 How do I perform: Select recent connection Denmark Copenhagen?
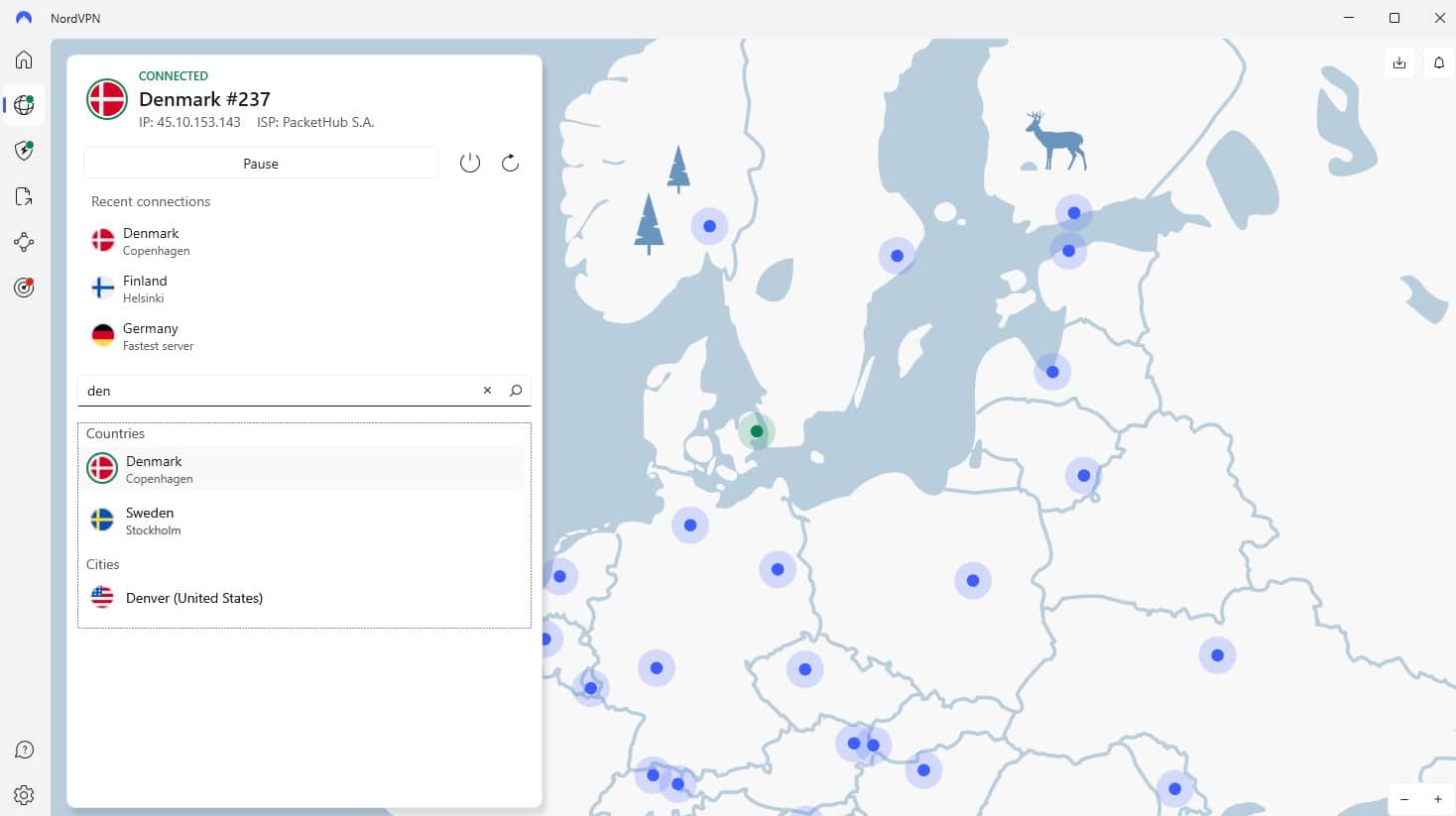click(x=304, y=241)
